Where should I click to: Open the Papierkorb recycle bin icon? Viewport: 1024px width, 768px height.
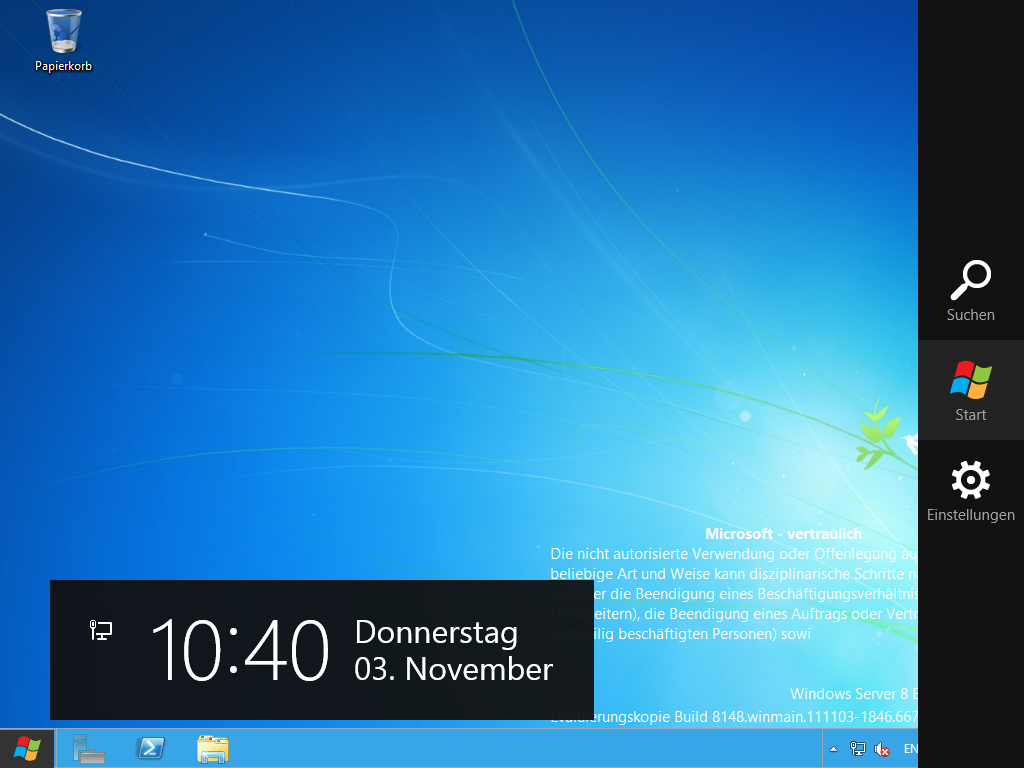pyautogui.click(x=63, y=32)
